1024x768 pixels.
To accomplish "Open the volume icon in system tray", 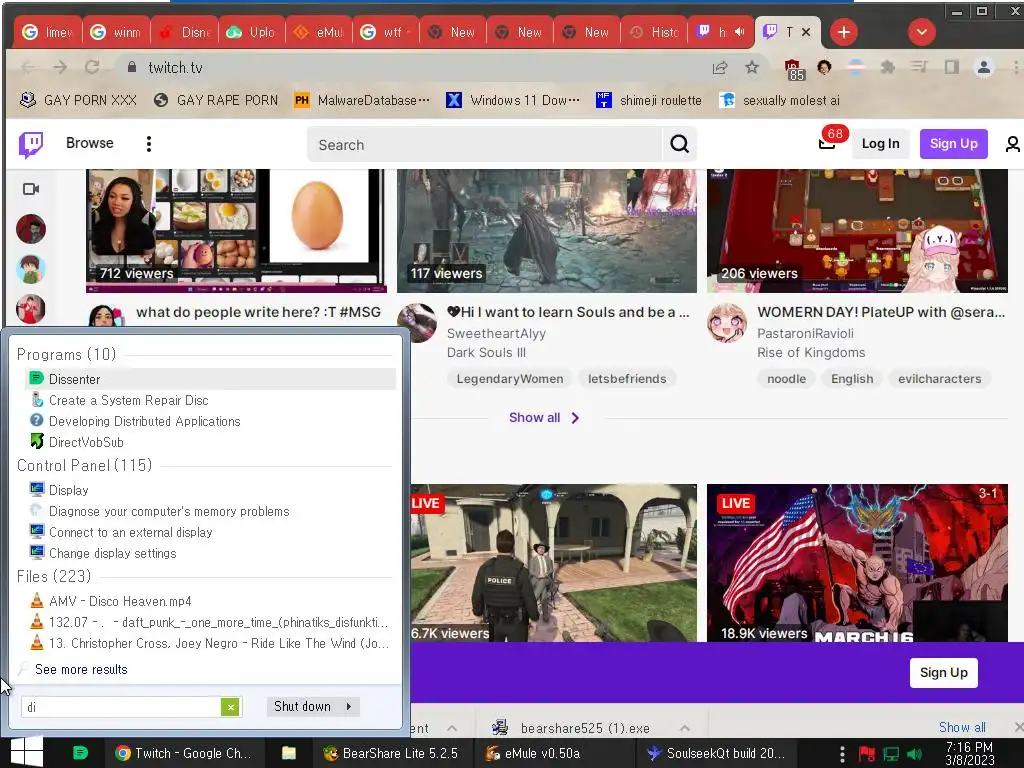I will 914,754.
